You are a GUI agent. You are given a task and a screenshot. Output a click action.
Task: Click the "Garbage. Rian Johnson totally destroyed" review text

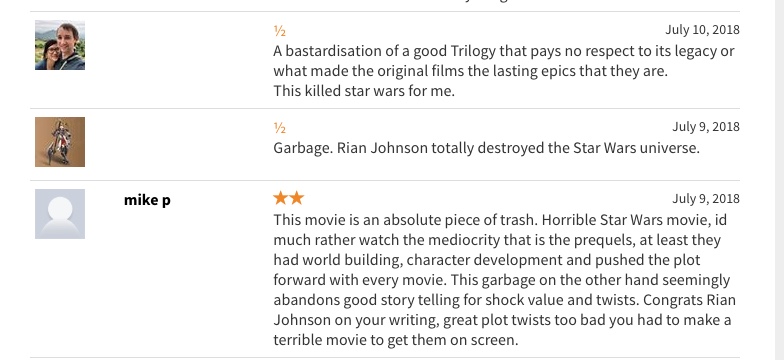click(x=486, y=148)
